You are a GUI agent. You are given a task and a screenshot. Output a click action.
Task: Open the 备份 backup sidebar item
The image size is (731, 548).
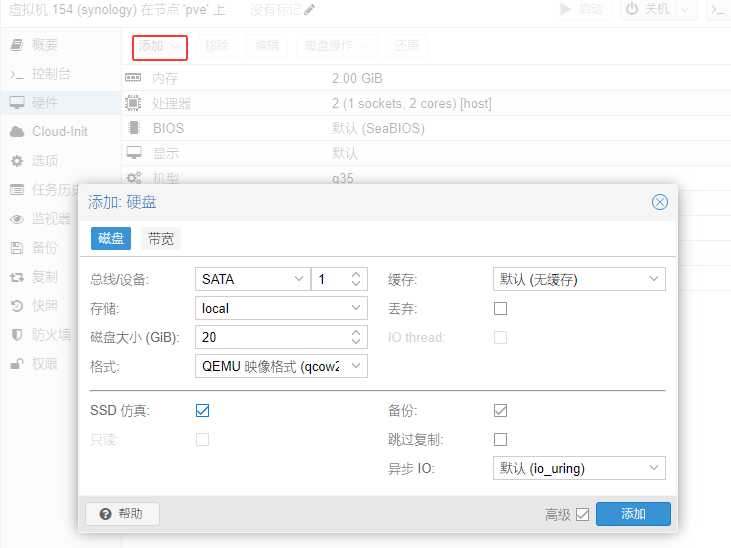coord(44,247)
